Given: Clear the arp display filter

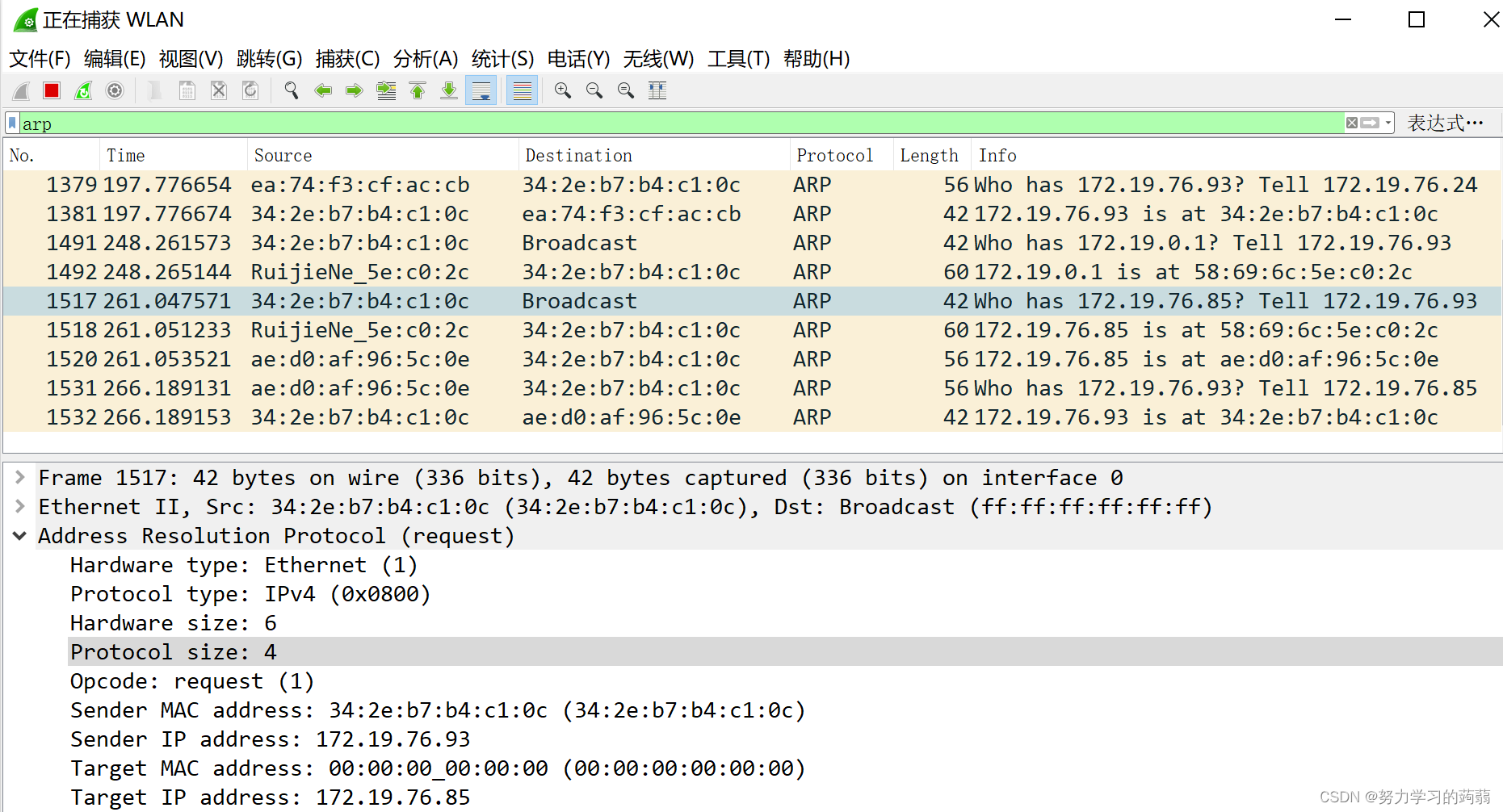Looking at the screenshot, I should point(1351,123).
